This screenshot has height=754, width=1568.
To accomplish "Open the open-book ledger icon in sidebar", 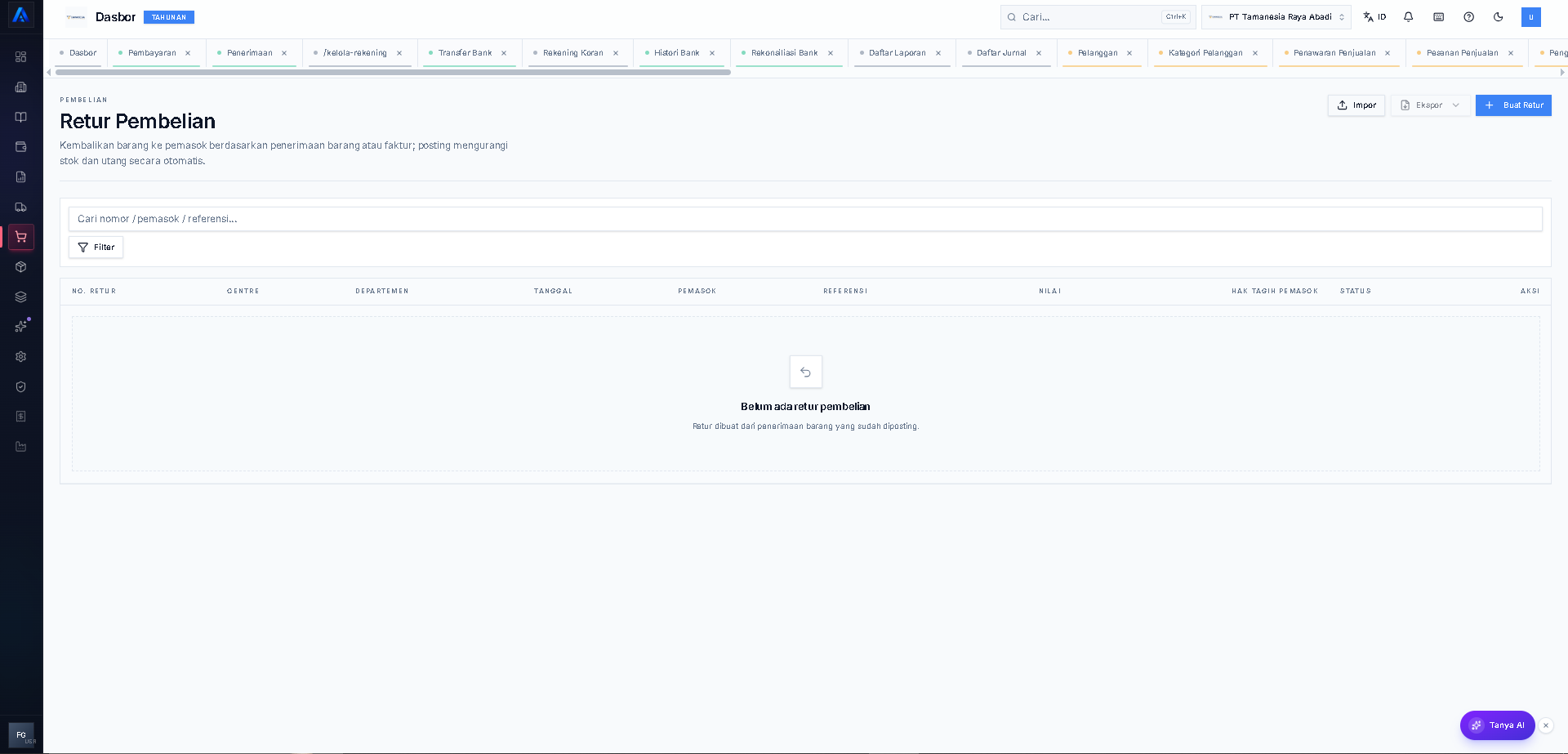I will coord(21,117).
